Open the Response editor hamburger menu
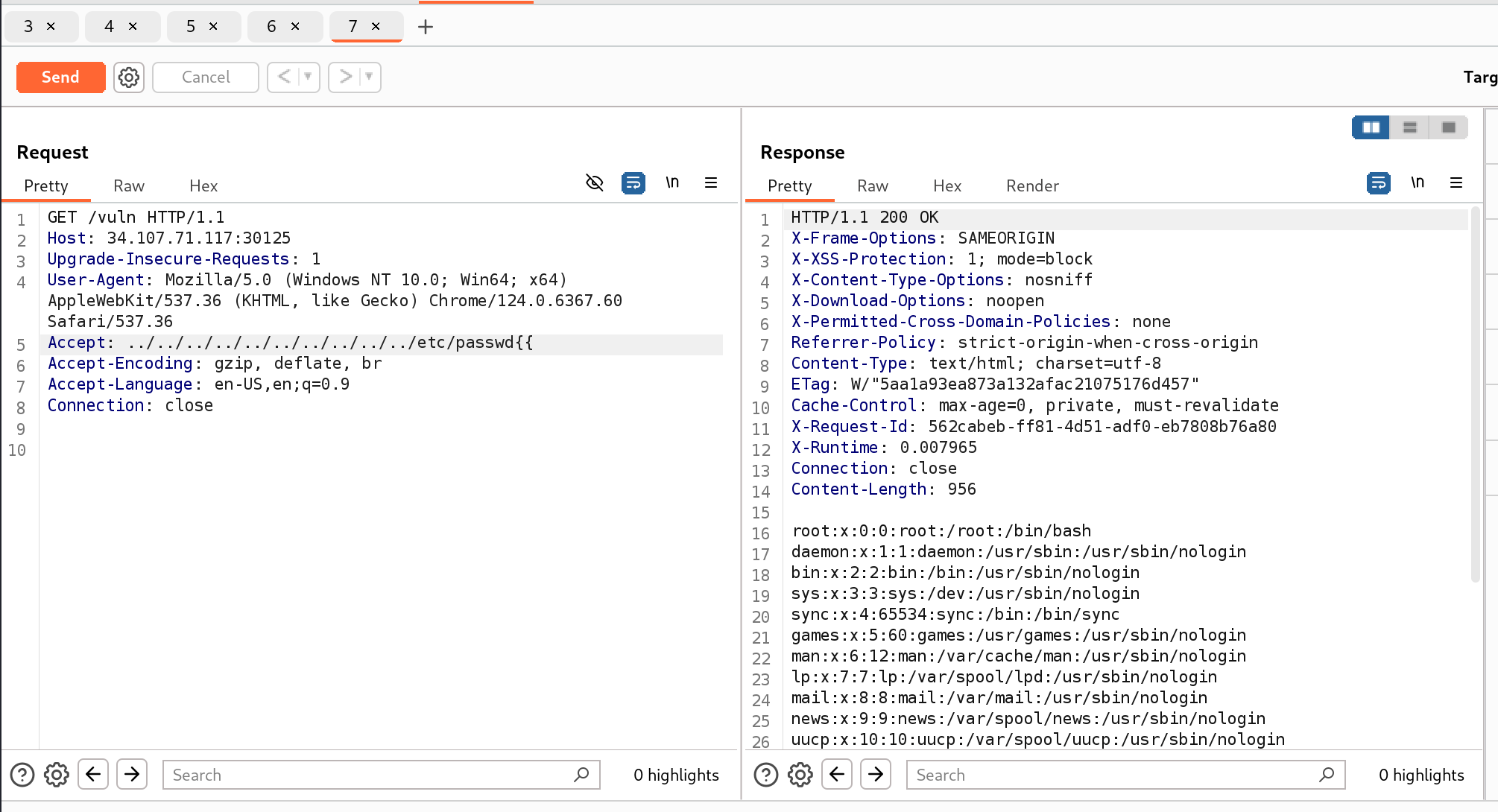Viewport: 1498px width, 812px height. (1456, 183)
